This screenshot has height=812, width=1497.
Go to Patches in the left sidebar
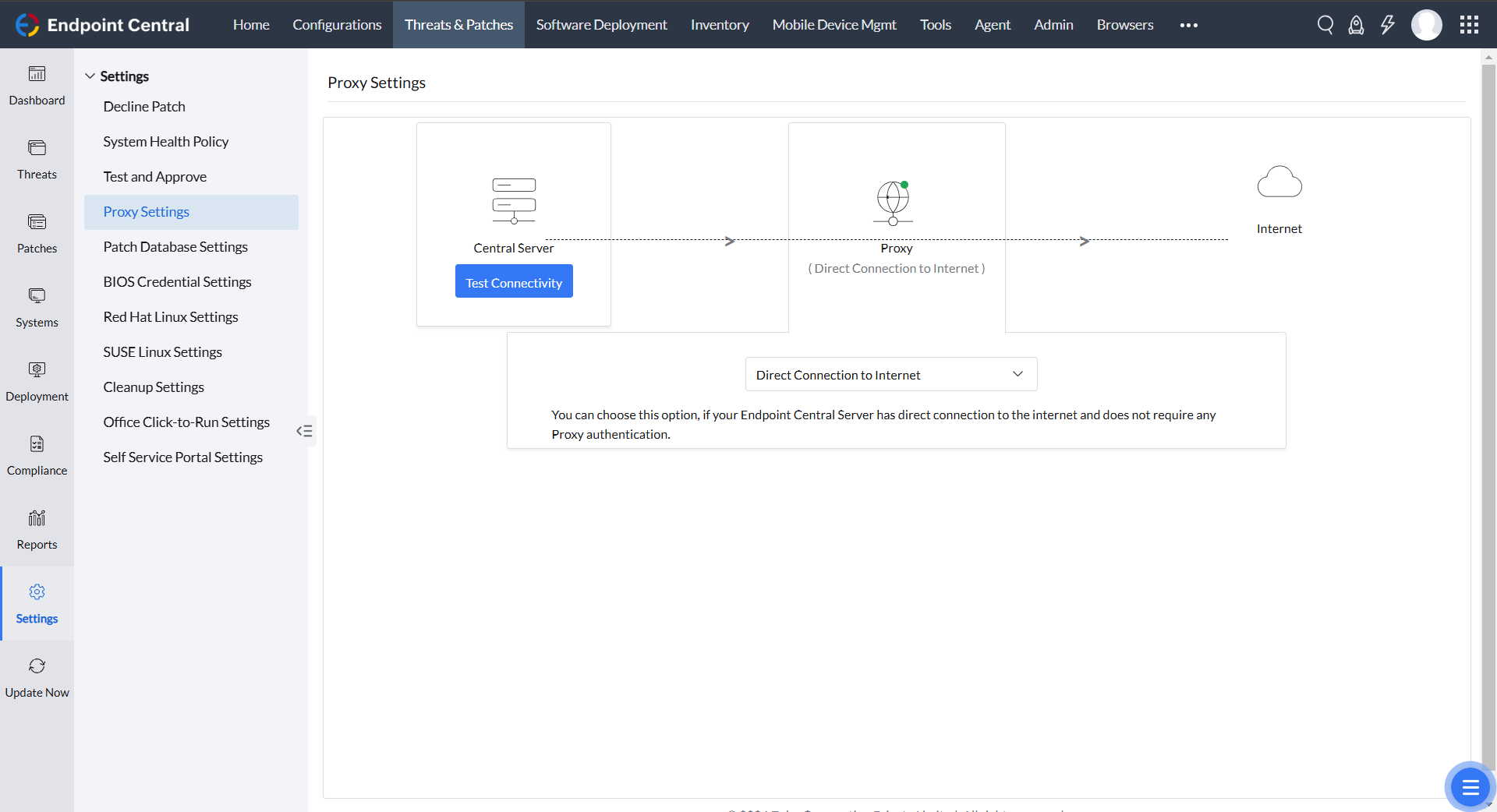point(37,235)
